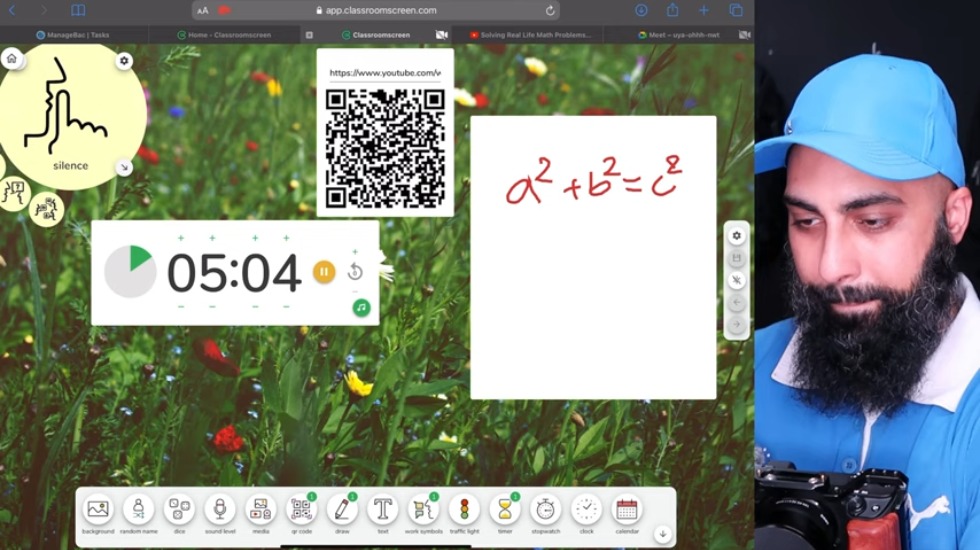The image size is (980, 550).
Task: Open the calendar widget
Action: (x=627, y=510)
